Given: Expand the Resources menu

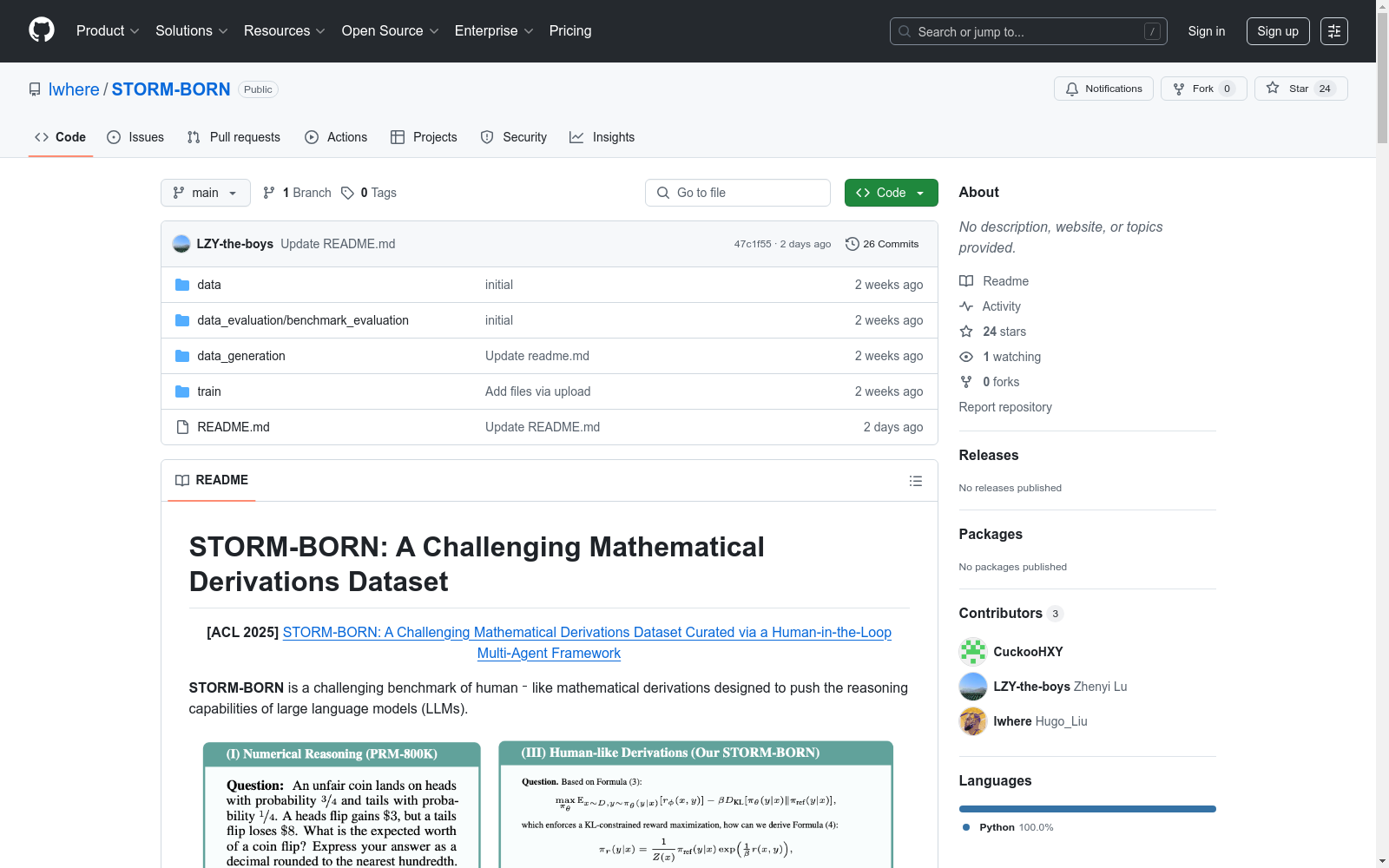Looking at the screenshot, I should point(285,31).
